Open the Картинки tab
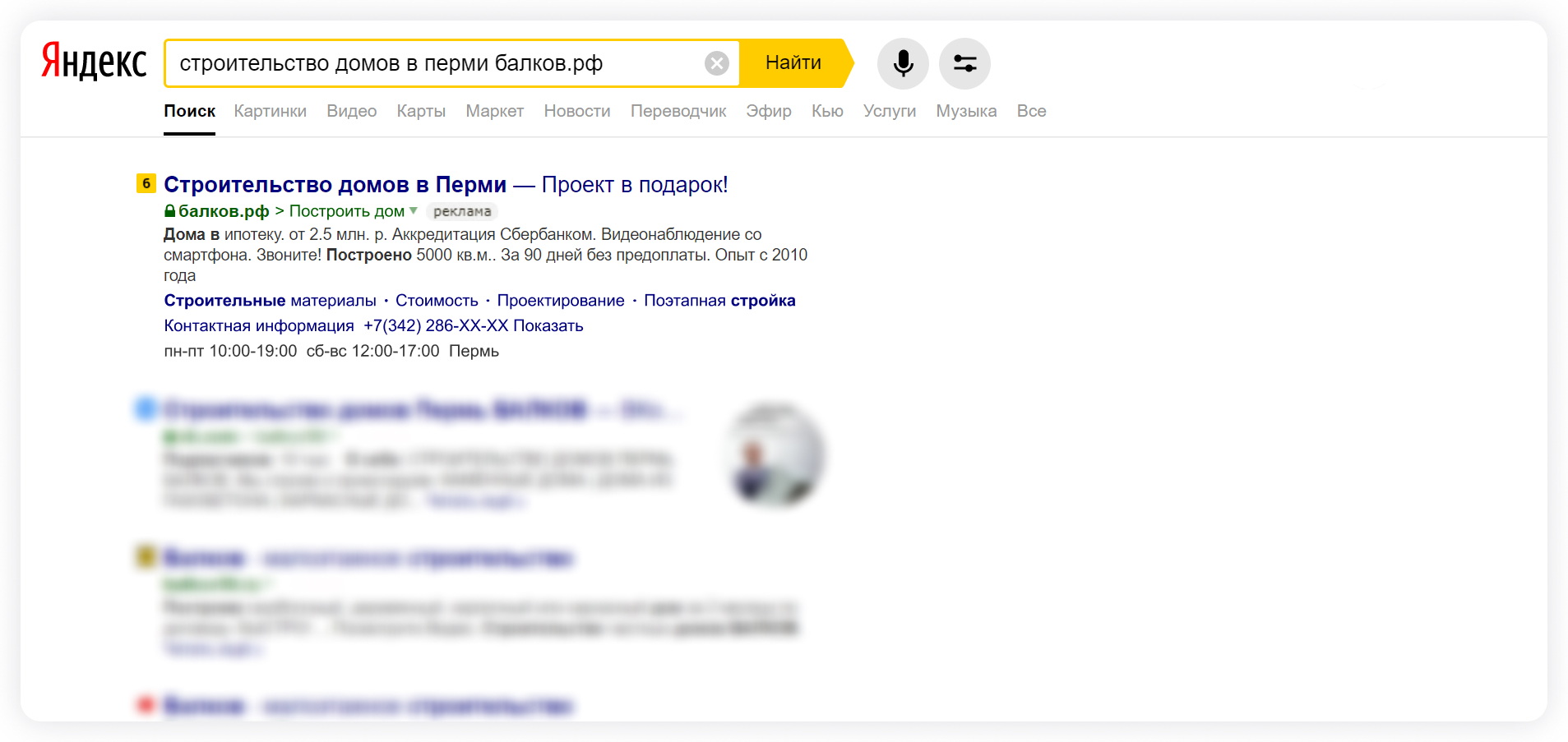This screenshot has height=742, width=1568. pos(270,111)
